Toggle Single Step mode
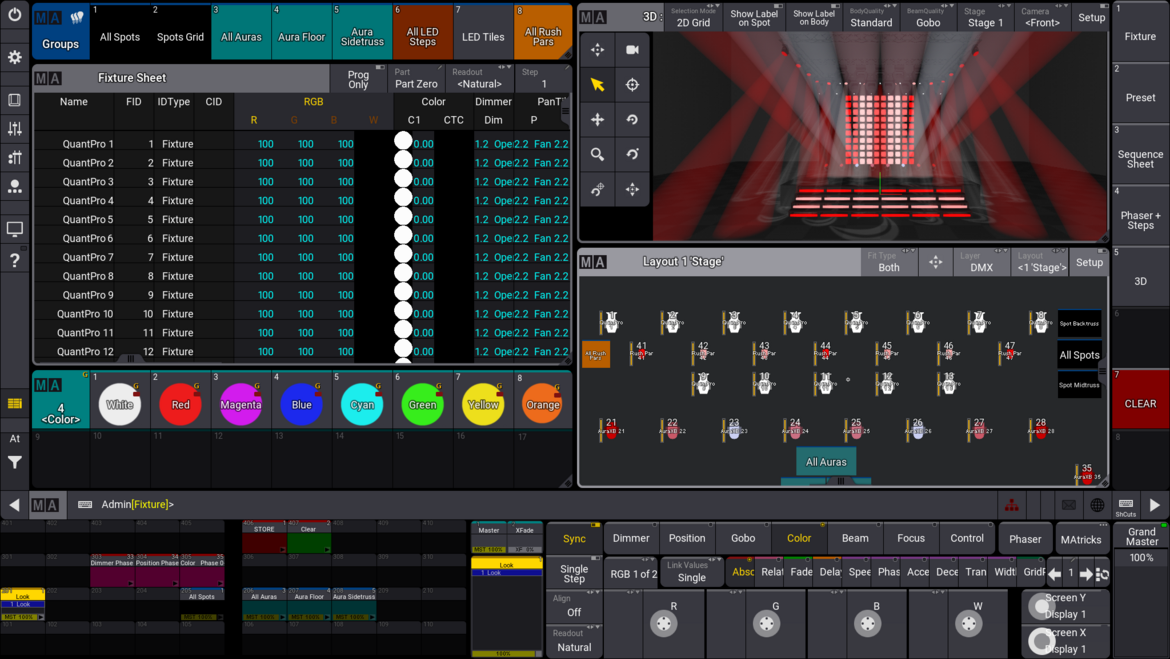This screenshot has width=1170, height=659. (x=574, y=573)
